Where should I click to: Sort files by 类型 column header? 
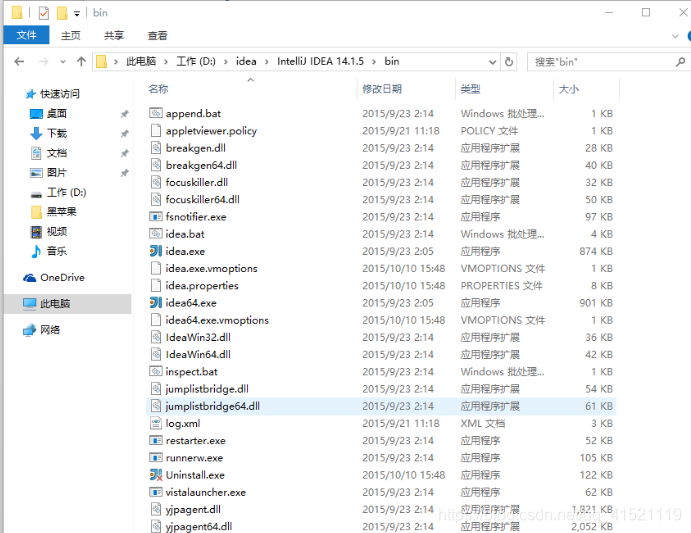pos(470,89)
